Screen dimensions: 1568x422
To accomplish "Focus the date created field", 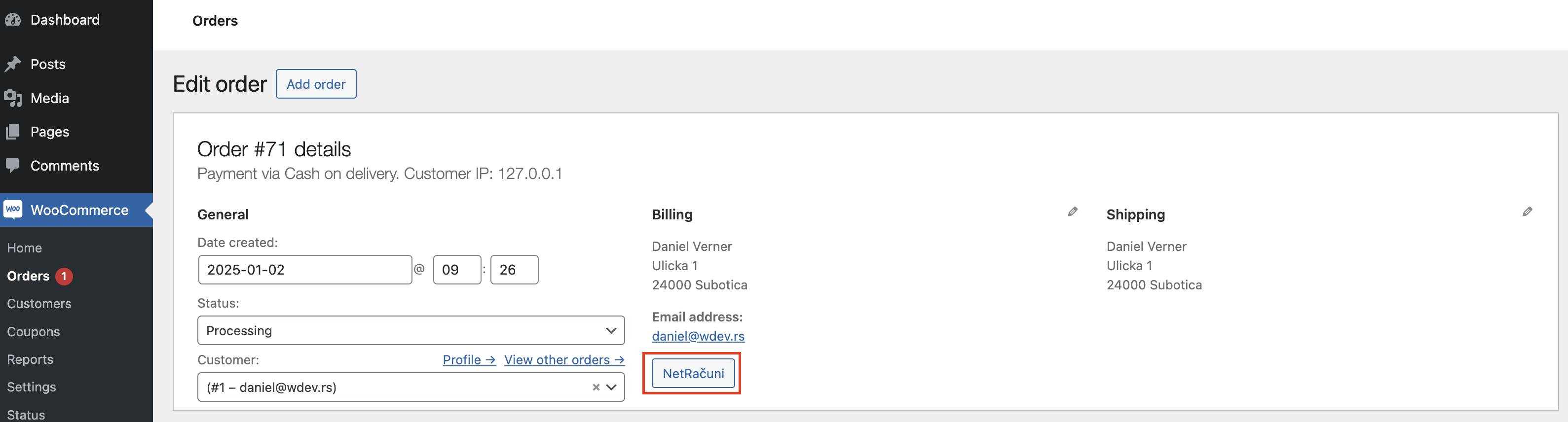I will click(x=305, y=269).
